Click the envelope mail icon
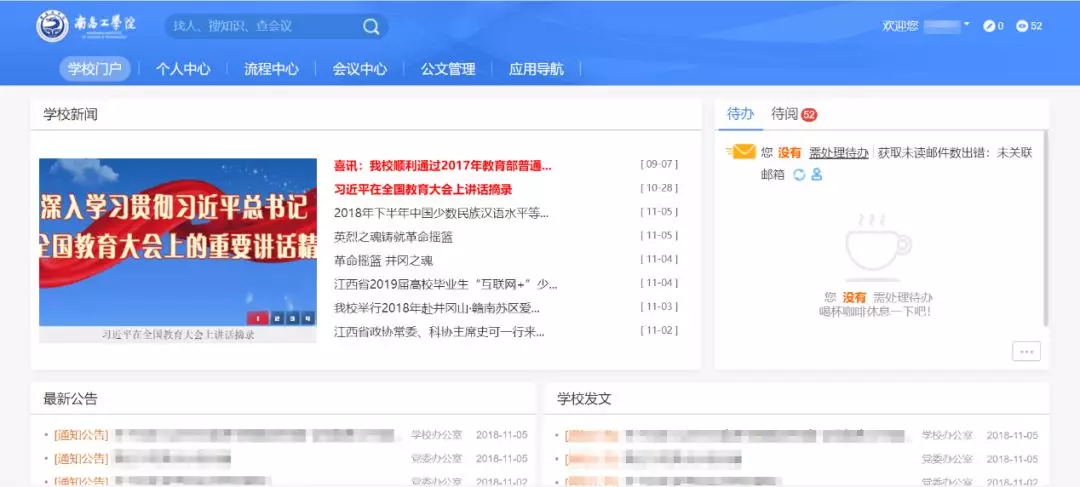Image resolution: width=1080 pixels, height=487 pixels. click(742, 152)
